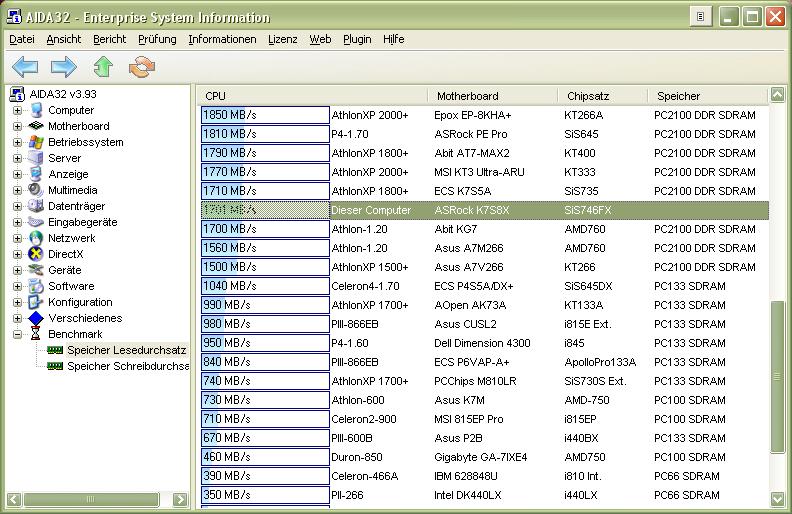792x514 pixels.
Task: Click the Motherboard chip icon in tree
Action: pos(36,126)
